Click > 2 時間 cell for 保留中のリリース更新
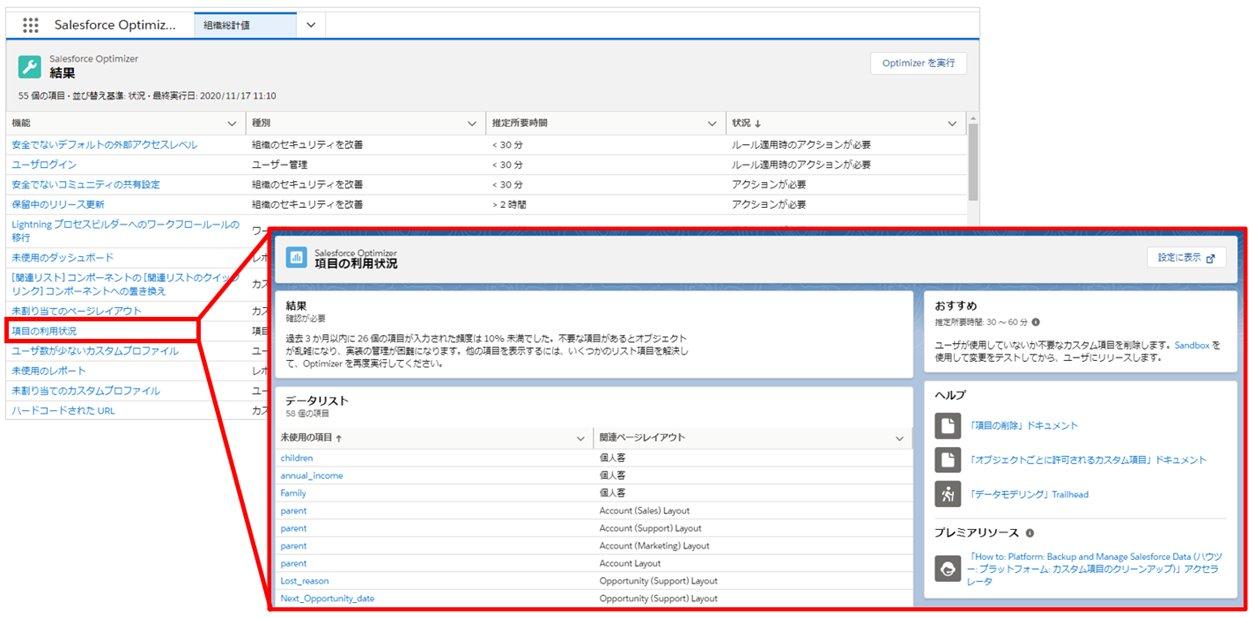 tap(509, 205)
